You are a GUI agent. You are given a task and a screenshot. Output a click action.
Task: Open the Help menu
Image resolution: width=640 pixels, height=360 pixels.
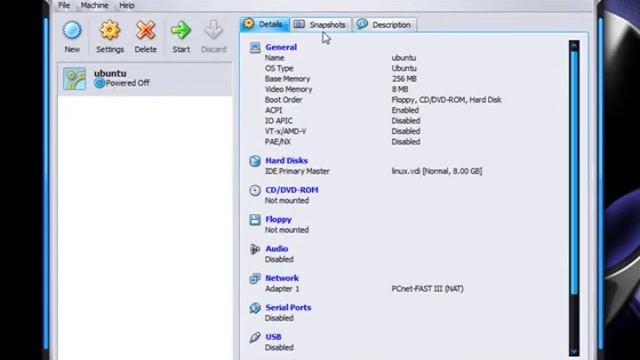pos(127,5)
